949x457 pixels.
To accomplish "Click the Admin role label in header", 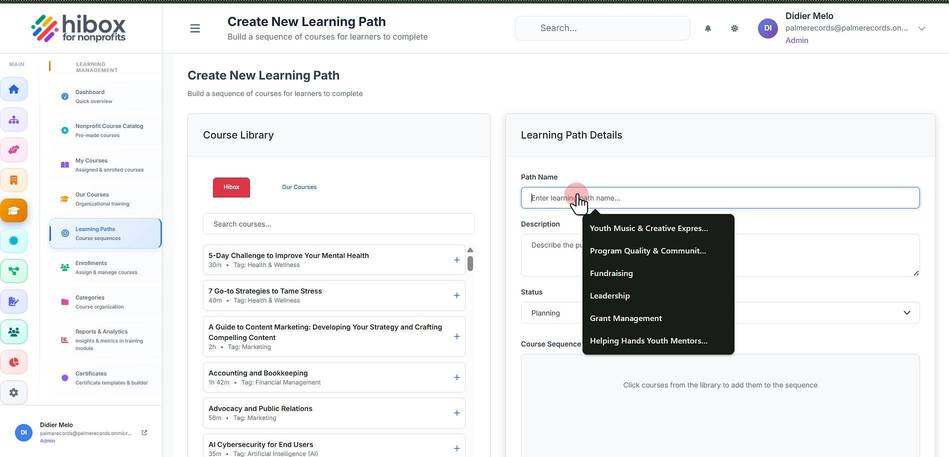I will (x=796, y=41).
